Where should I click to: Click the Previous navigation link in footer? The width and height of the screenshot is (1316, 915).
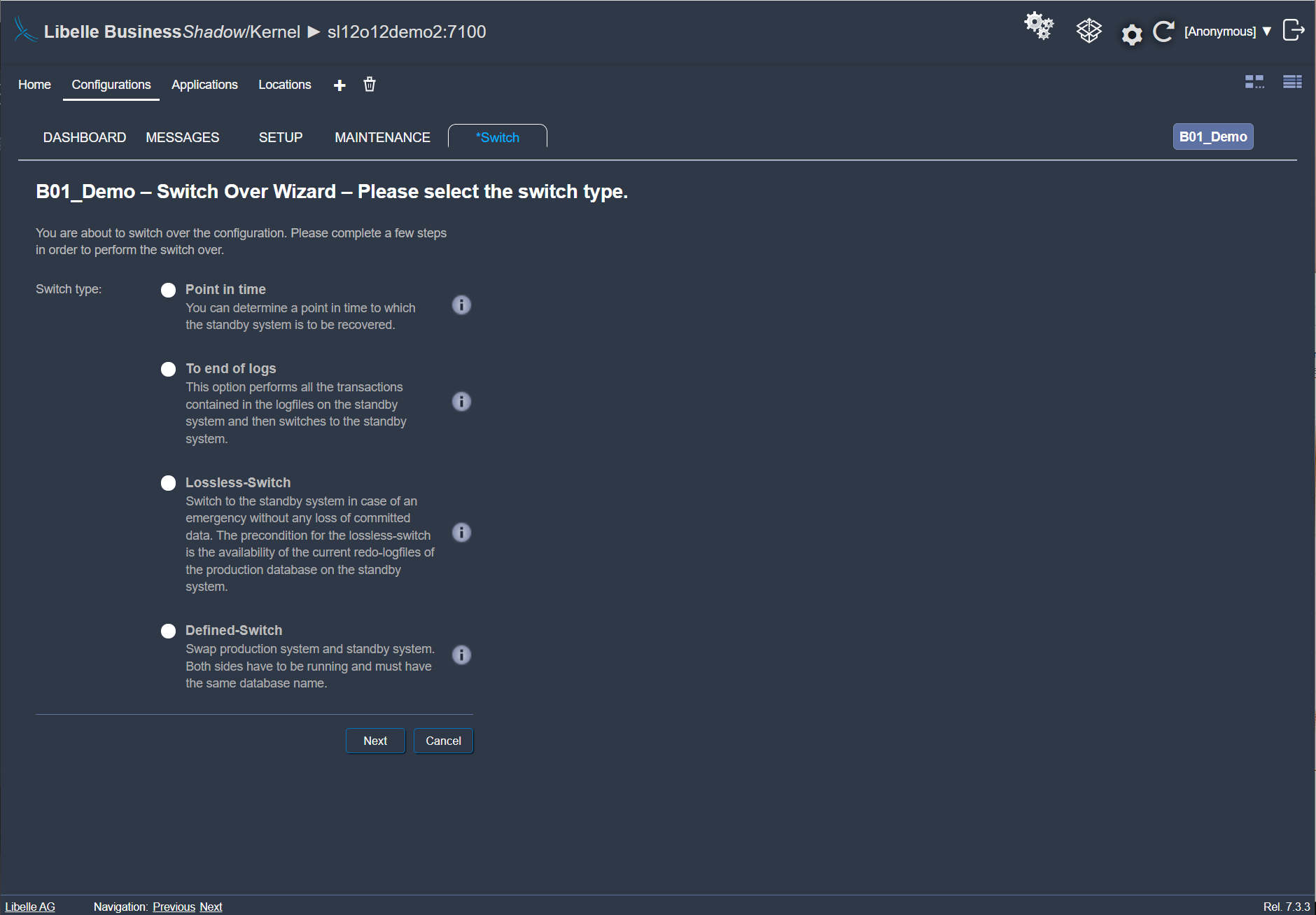click(x=174, y=907)
